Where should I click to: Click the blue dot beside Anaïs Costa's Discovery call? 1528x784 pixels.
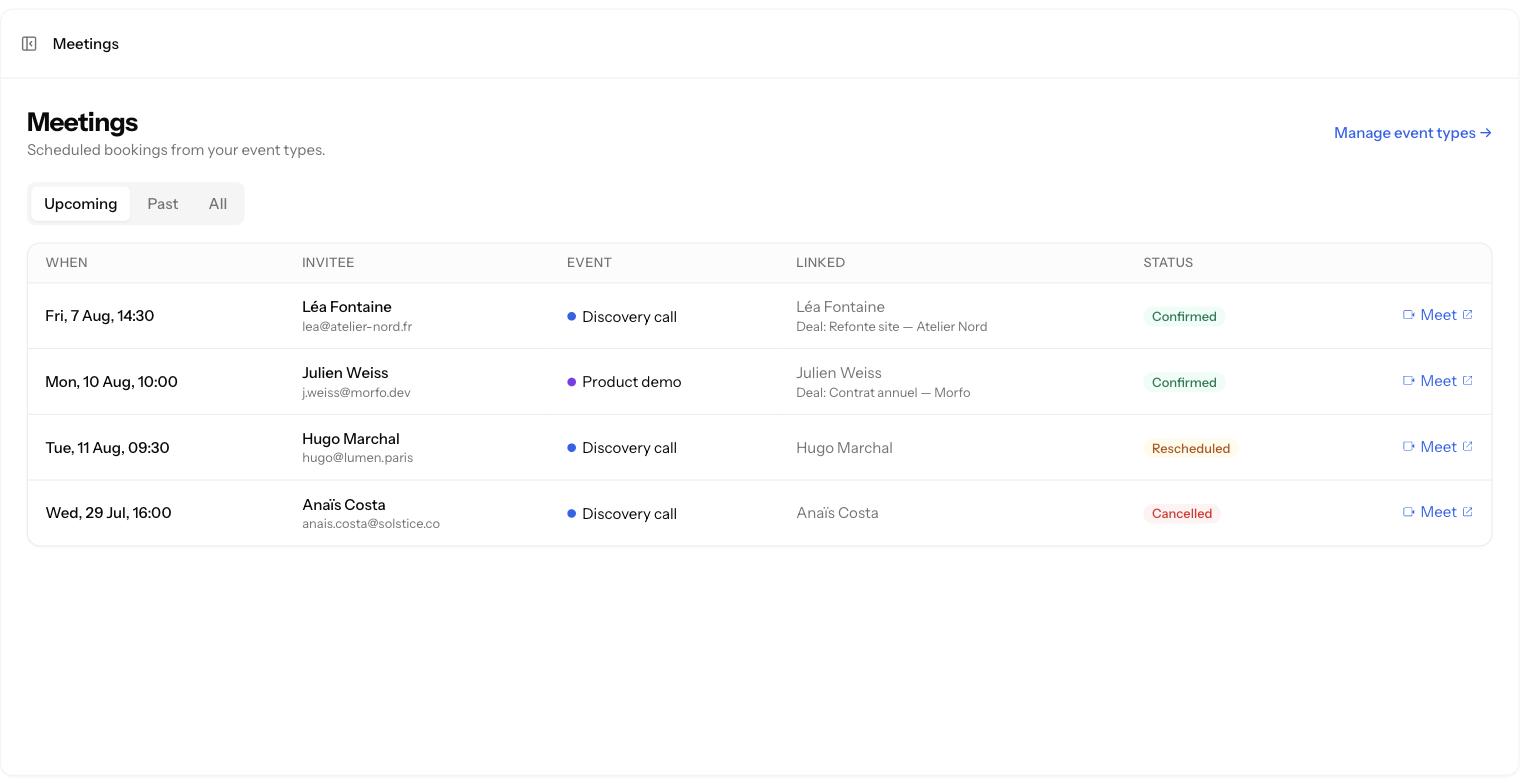click(x=572, y=513)
